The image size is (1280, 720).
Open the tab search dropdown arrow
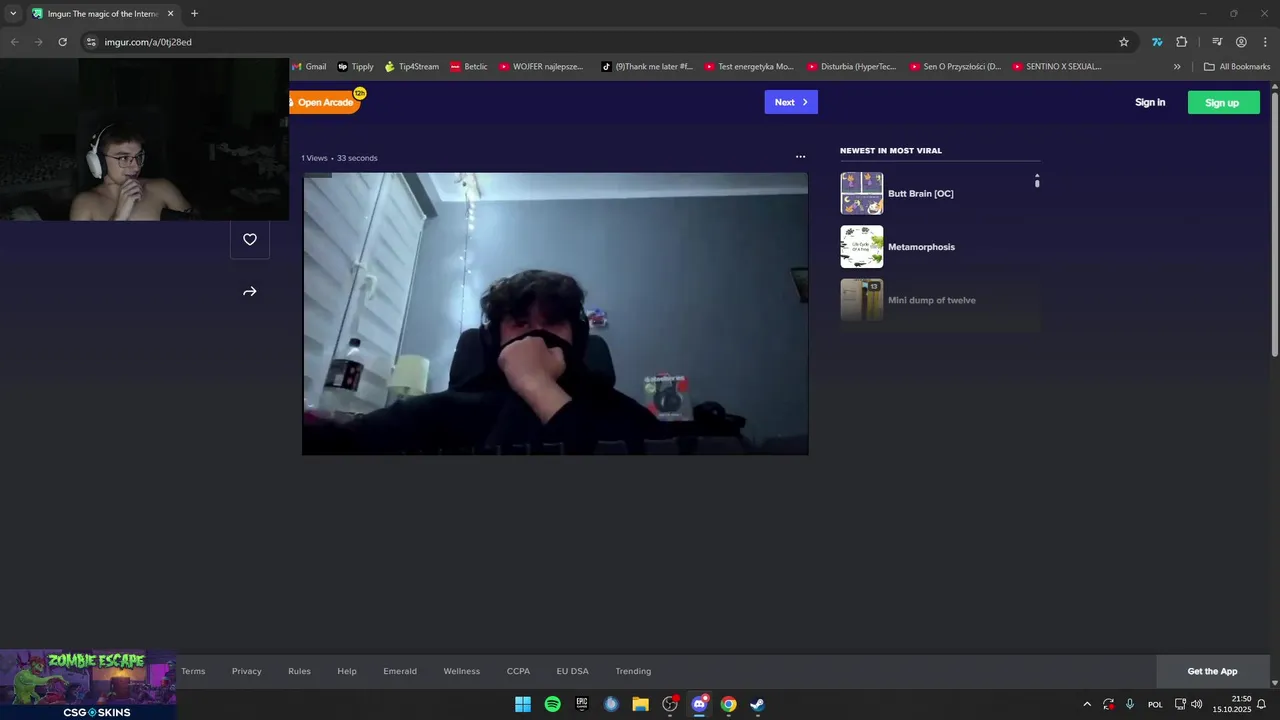click(x=13, y=14)
